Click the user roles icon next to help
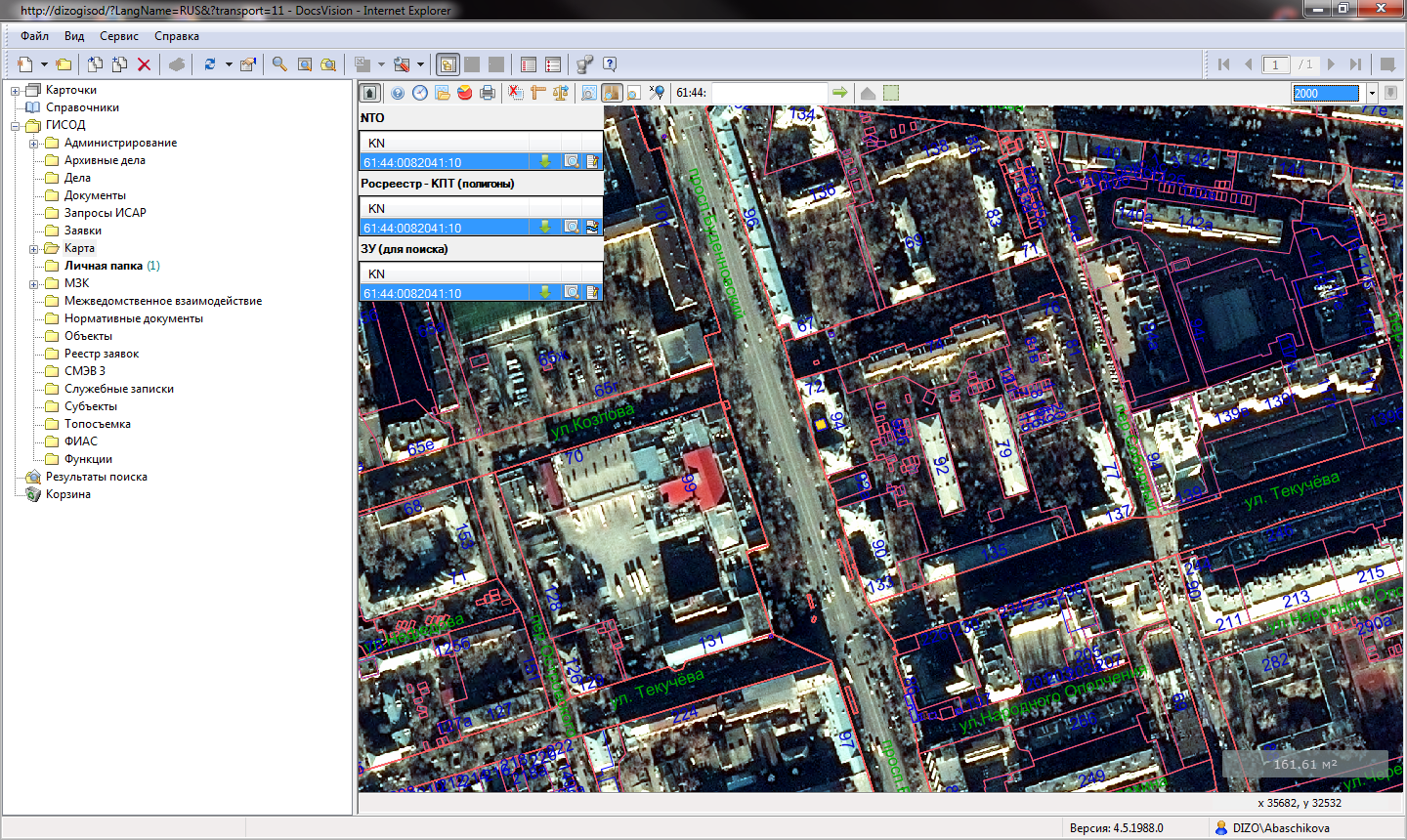 pyautogui.click(x=584, y=64)
